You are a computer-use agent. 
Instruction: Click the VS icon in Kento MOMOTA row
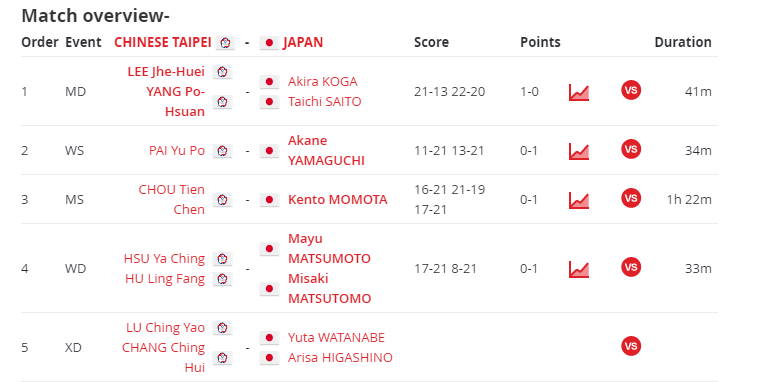tap(631, 198)
